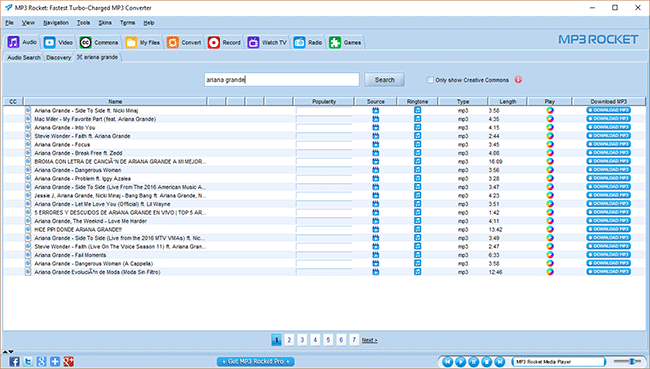Viewport: 650px width, 369px height.
Task: Switch to the Video section
Action: point(58,42)
